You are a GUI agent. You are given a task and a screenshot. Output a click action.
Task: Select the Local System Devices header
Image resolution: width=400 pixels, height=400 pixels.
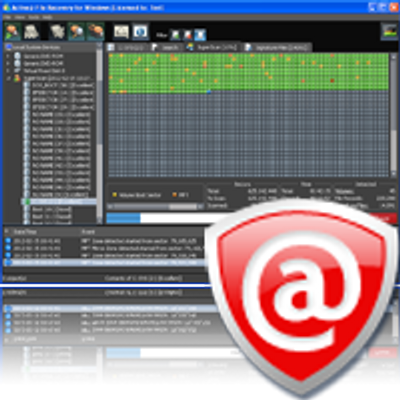click(x=50, y=47)
